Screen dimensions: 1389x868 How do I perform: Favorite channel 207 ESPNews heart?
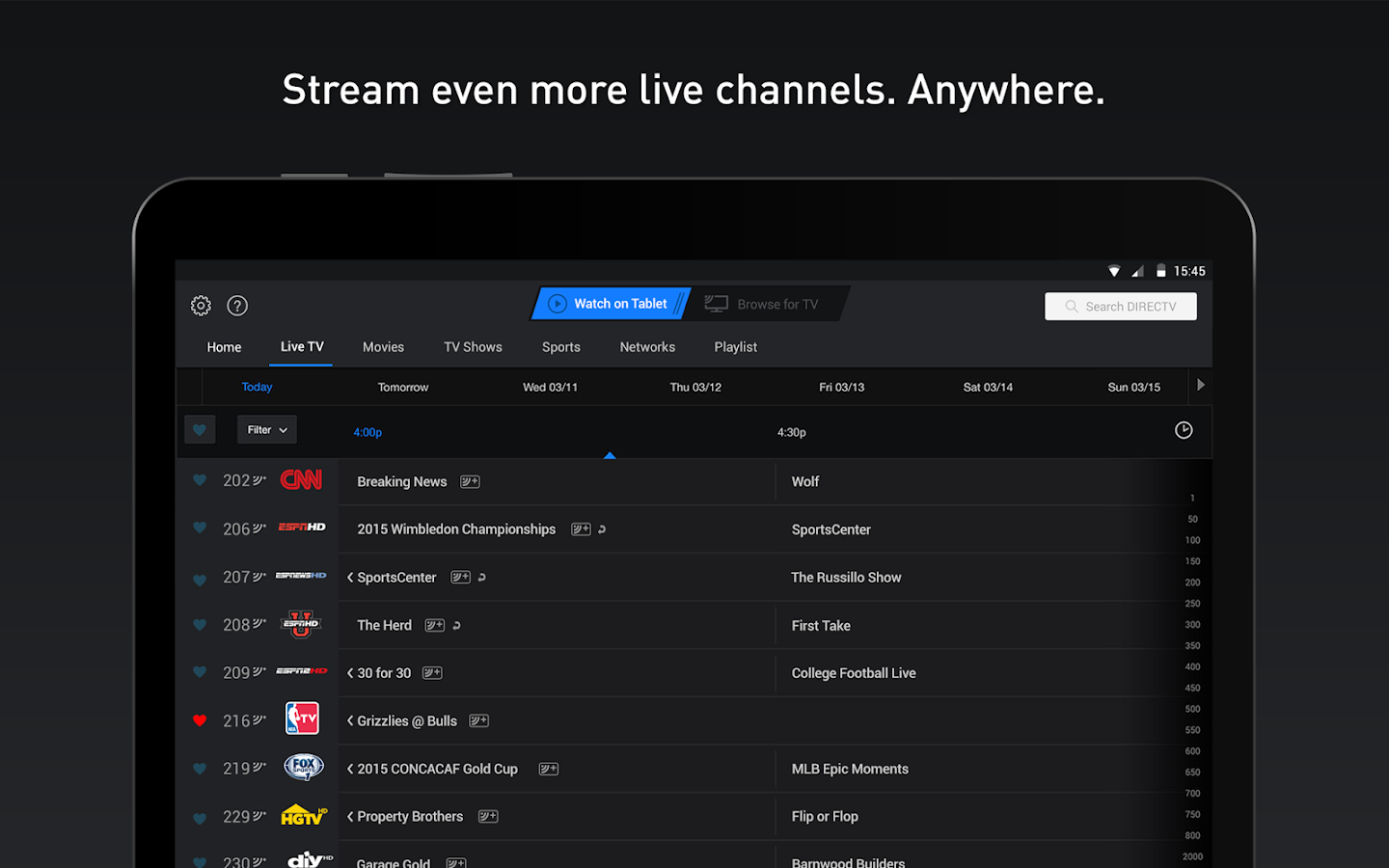pos(200,580)
